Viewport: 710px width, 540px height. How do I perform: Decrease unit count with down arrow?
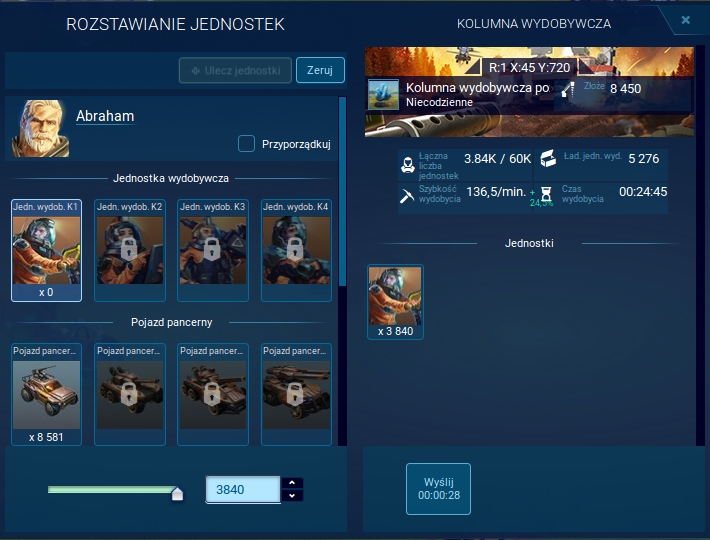coord(292,496)
